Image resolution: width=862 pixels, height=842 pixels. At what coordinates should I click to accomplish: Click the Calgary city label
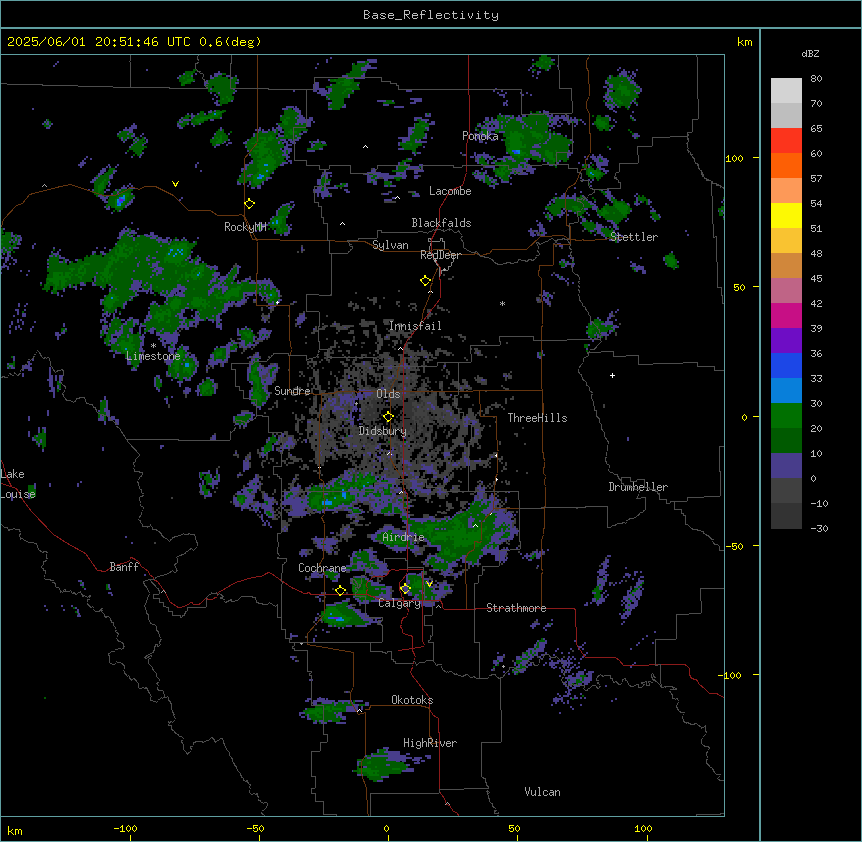[x=399, y=603]
